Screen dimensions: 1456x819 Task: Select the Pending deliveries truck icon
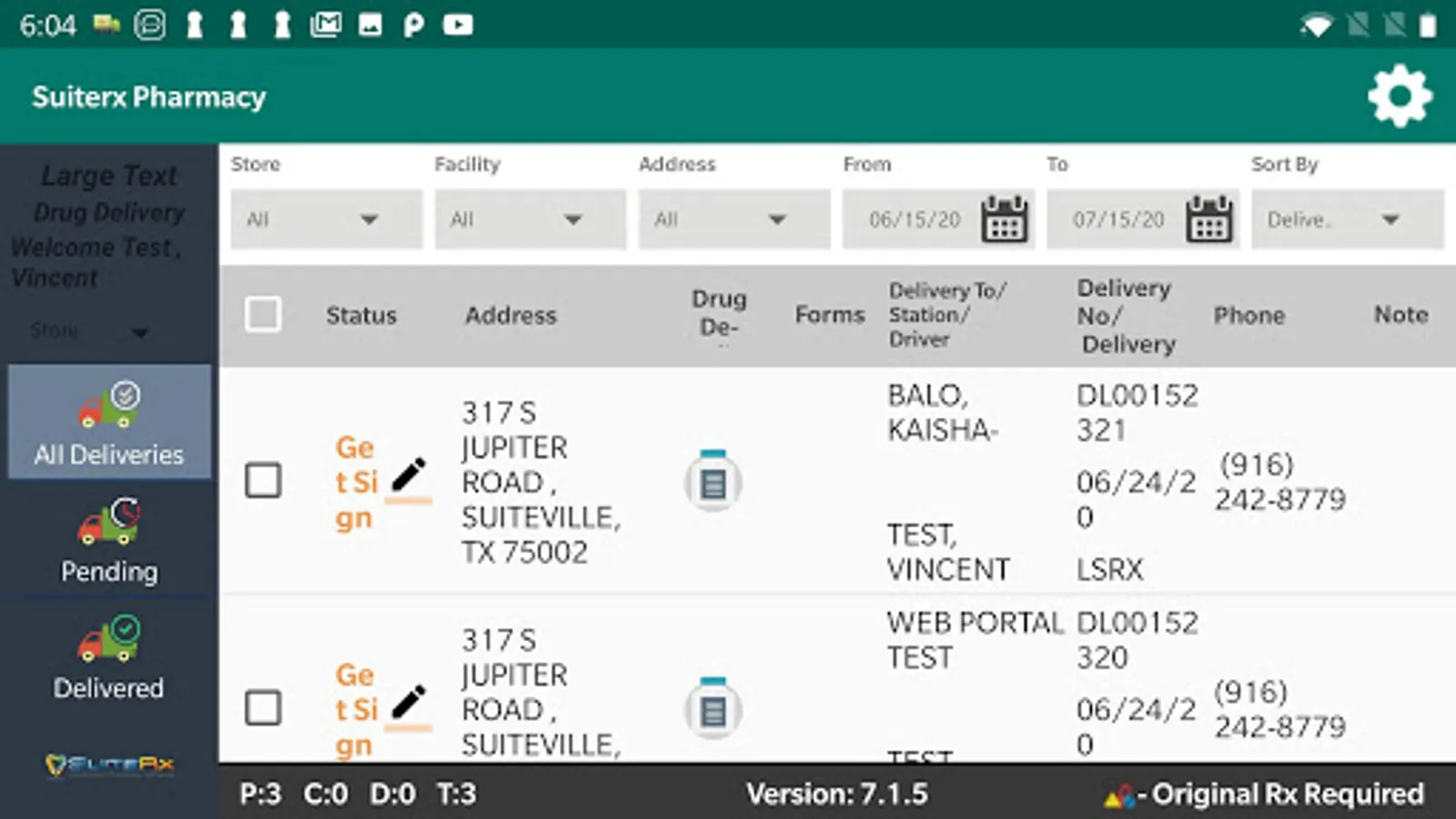pos(109,521)
